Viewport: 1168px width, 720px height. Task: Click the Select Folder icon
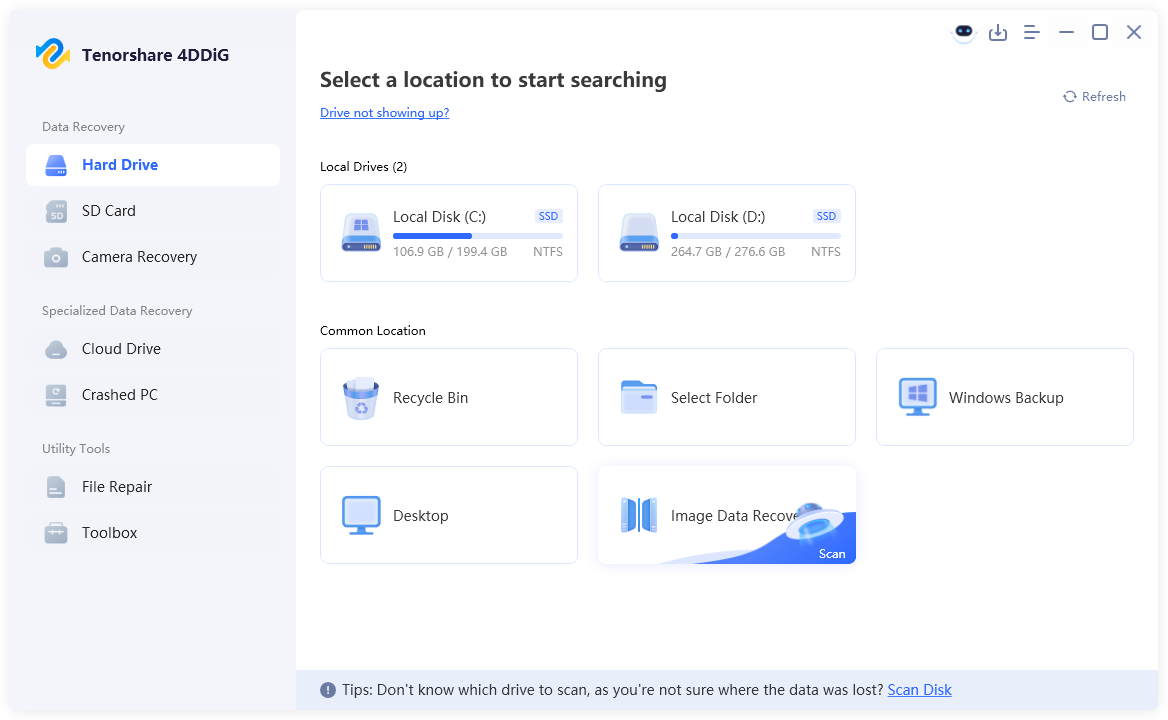click(x=639, y=397)
